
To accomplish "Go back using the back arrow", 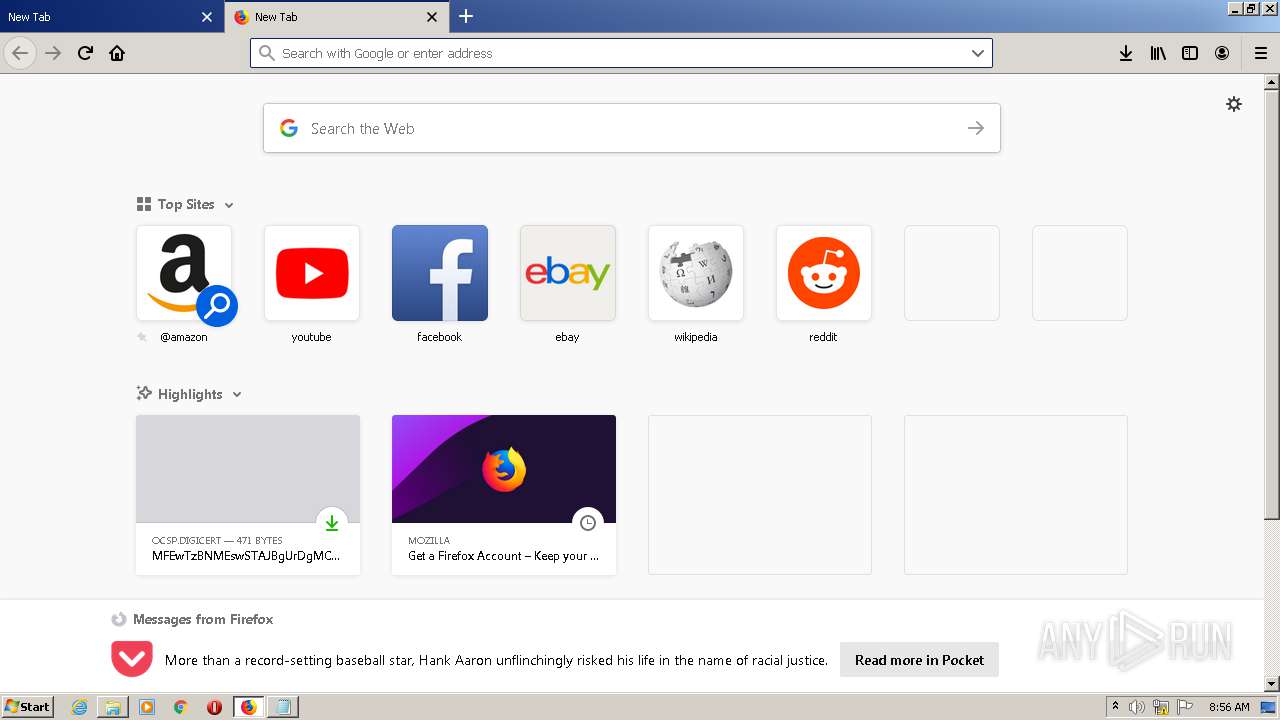I will (20, 53).
